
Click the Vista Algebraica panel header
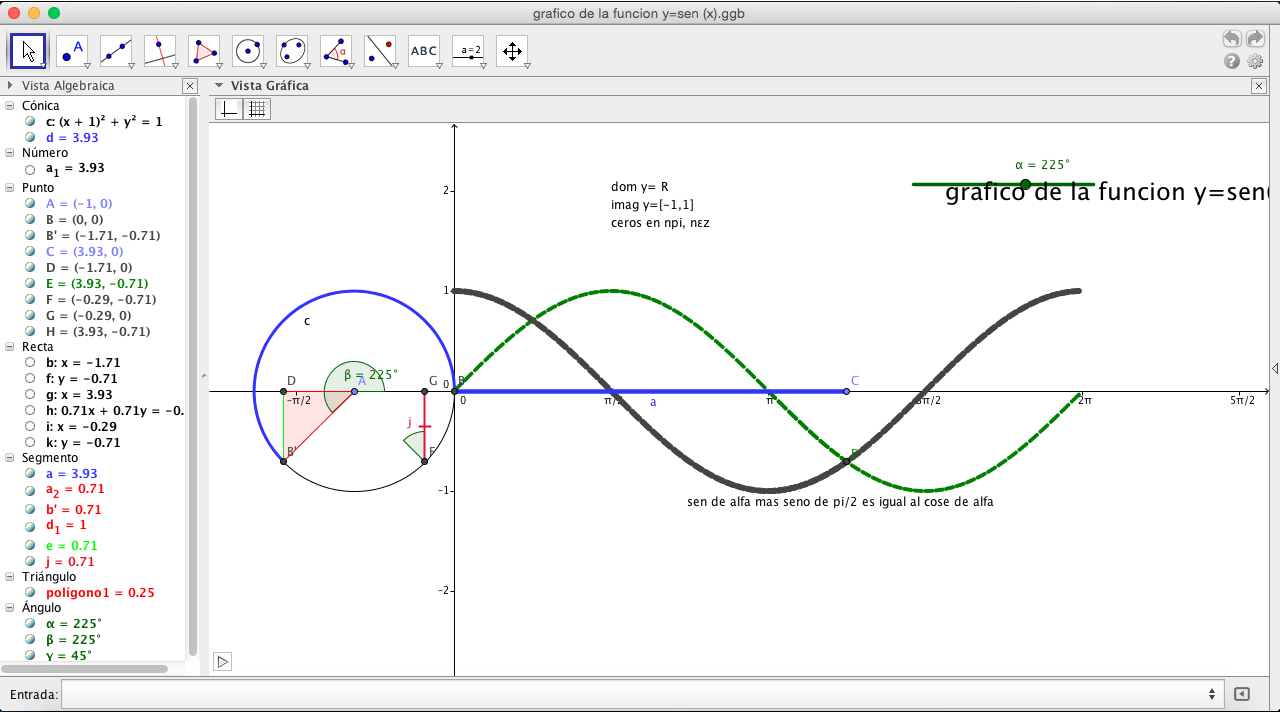pos(70,86)
